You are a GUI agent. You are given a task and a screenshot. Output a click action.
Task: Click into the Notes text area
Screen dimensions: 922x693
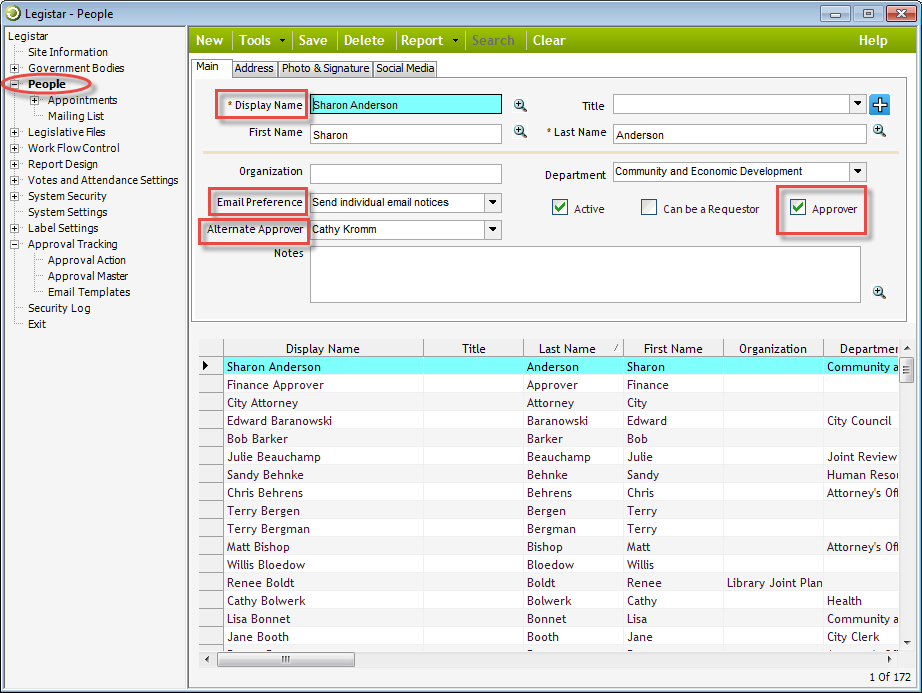585,274
